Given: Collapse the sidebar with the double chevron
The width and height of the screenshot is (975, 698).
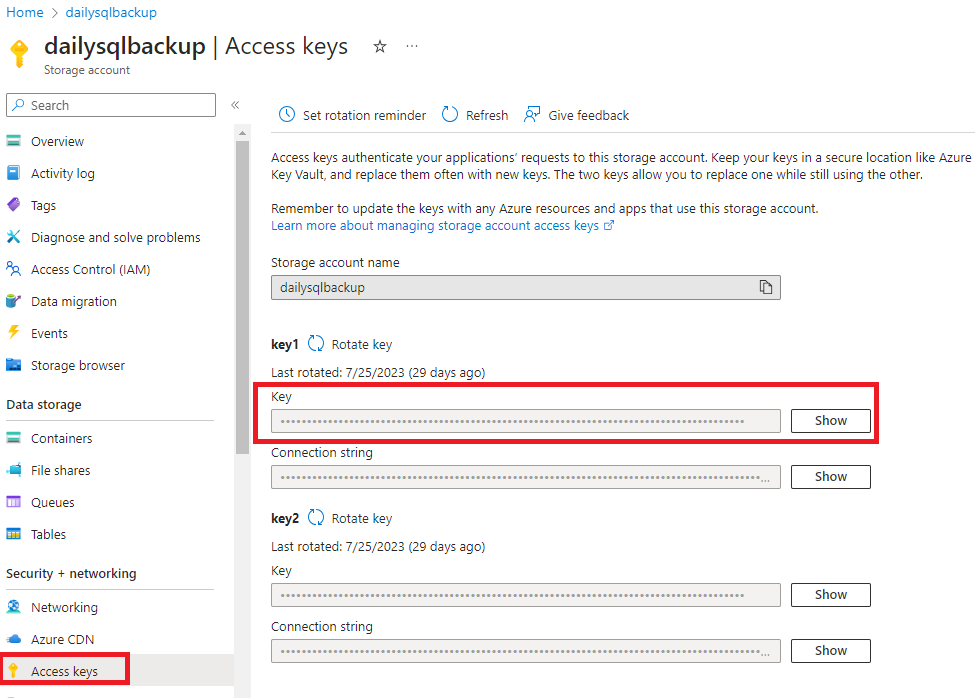Looking at the screenshot, I should click(235, 105).
